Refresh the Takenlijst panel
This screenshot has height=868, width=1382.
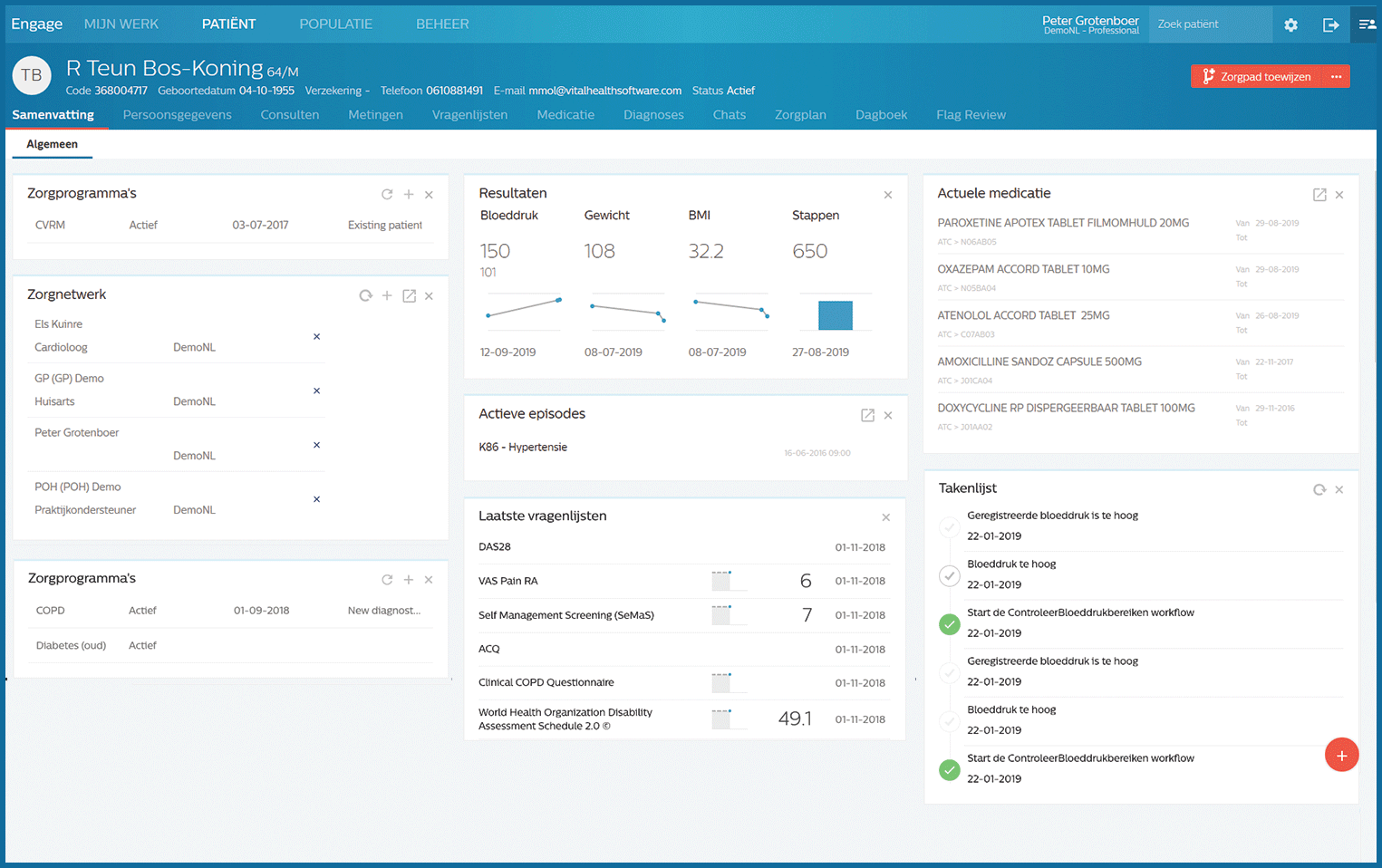pyautogui.click(x=1319, y=489)
